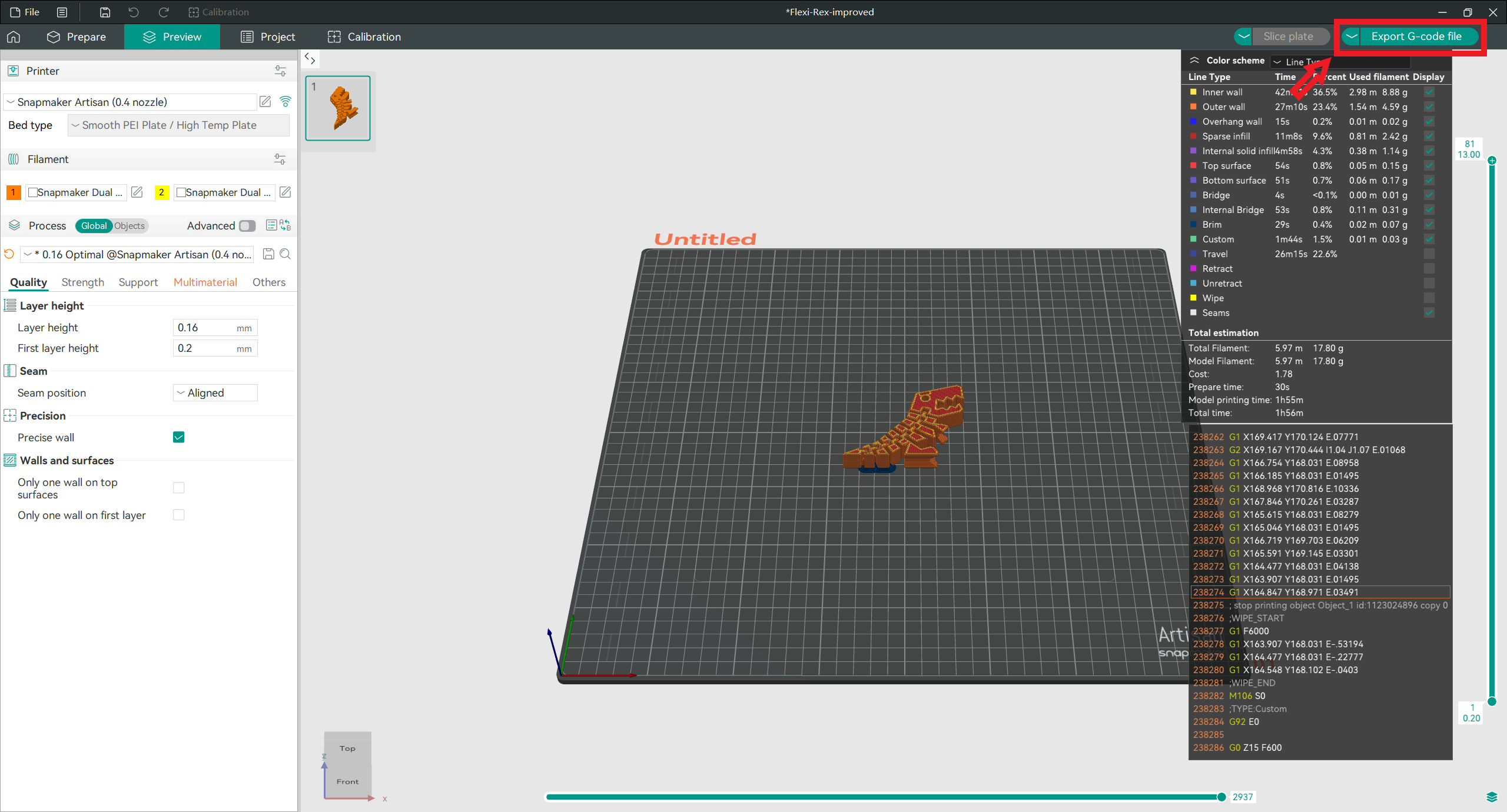
Task: Open printer settings sliders icon
Action: coord(280,71)
